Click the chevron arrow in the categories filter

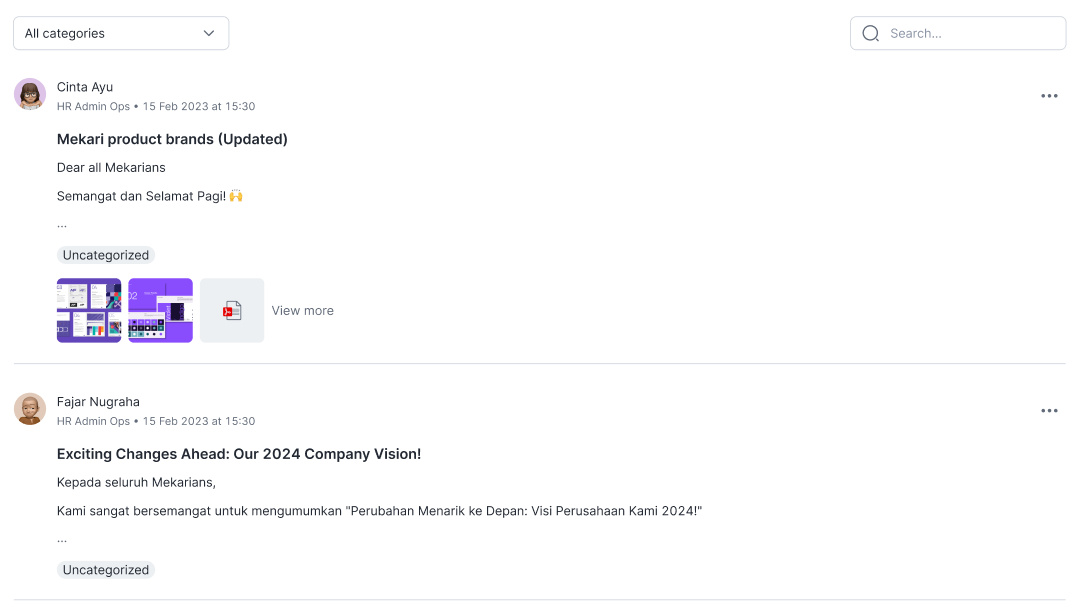(x=209, y=33)
